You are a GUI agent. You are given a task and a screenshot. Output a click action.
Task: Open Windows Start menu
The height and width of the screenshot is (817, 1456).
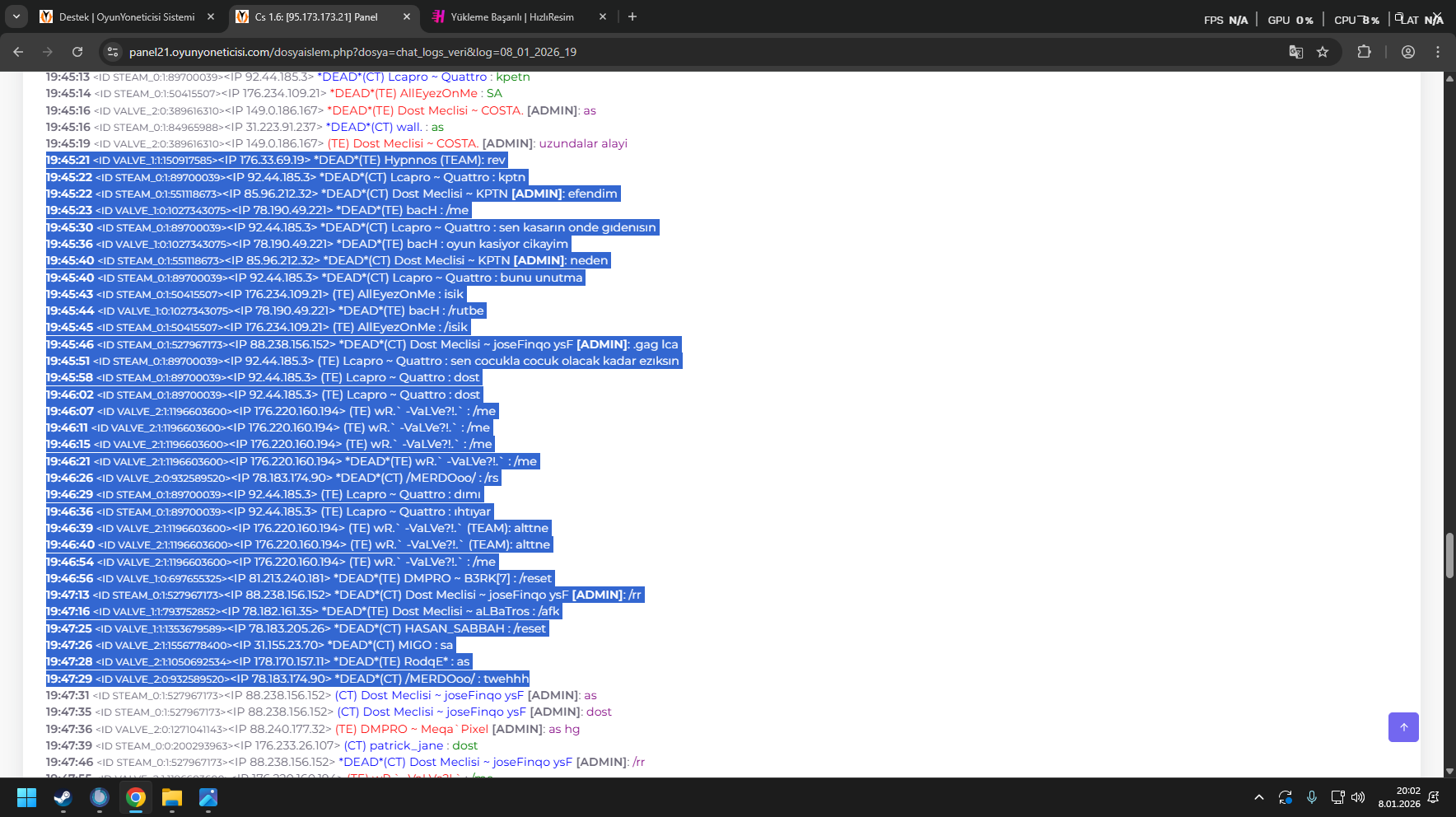27,797
